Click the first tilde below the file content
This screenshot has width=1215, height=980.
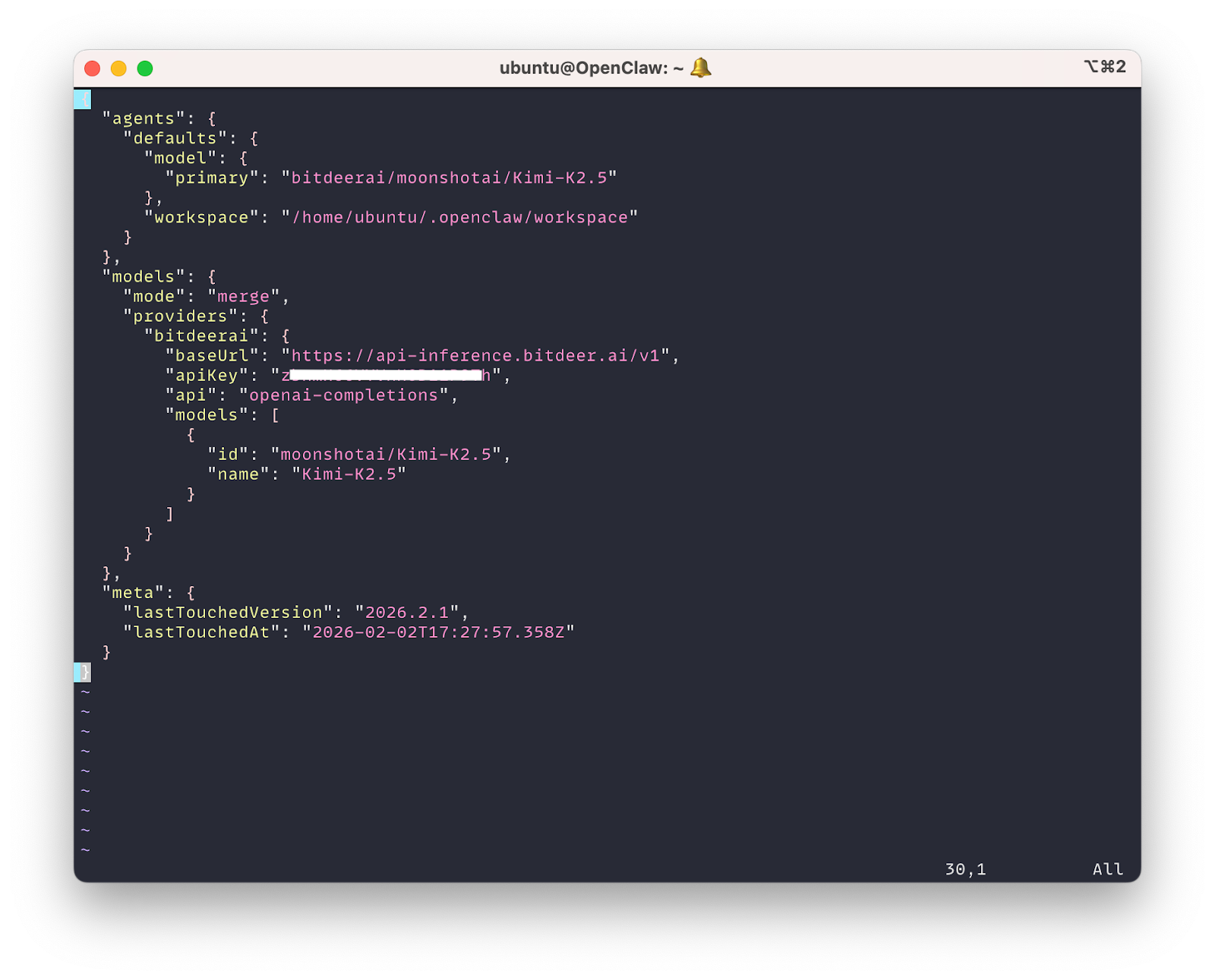click(84, 691)
